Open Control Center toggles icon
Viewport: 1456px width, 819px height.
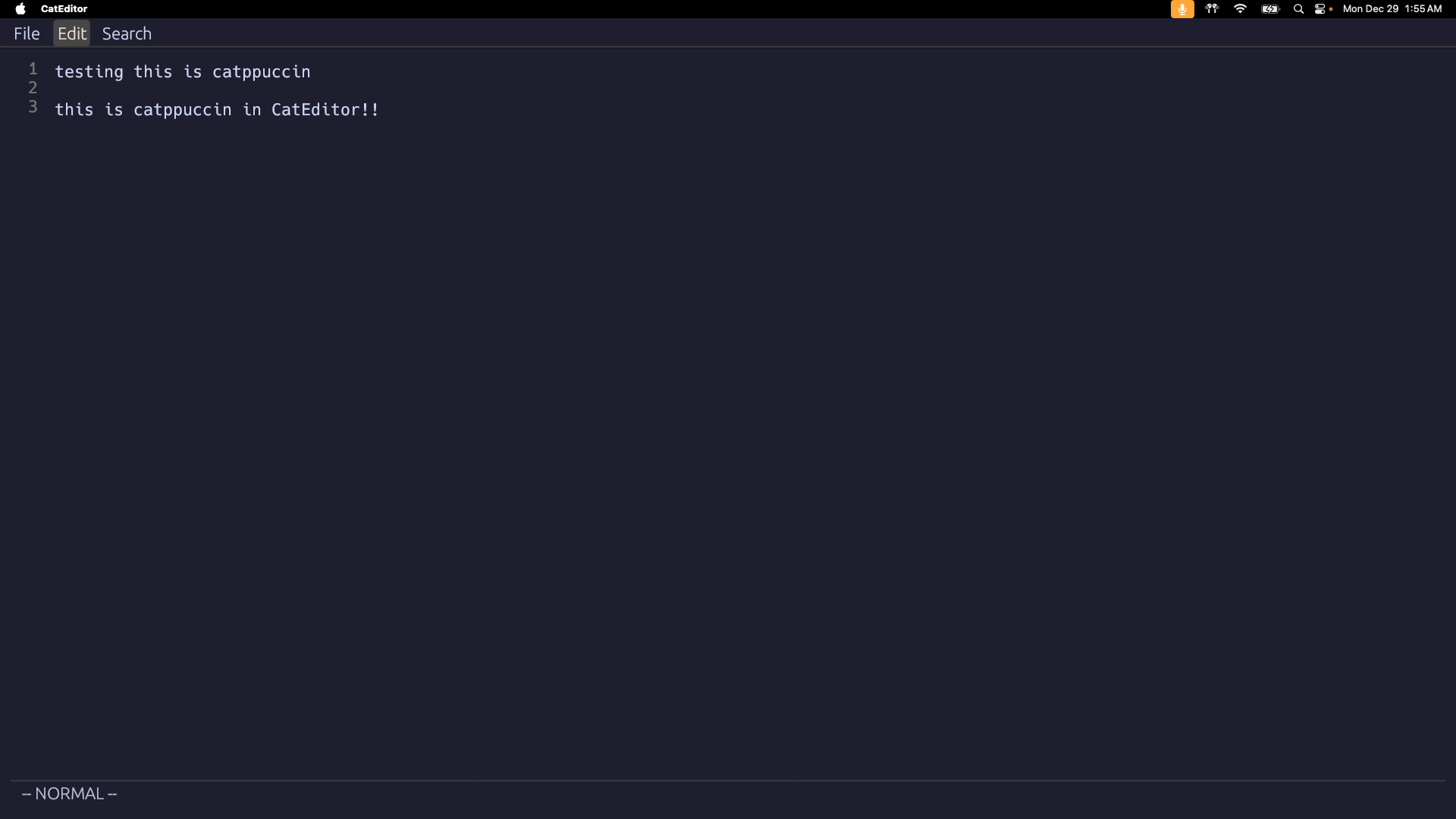(1320, 9)
